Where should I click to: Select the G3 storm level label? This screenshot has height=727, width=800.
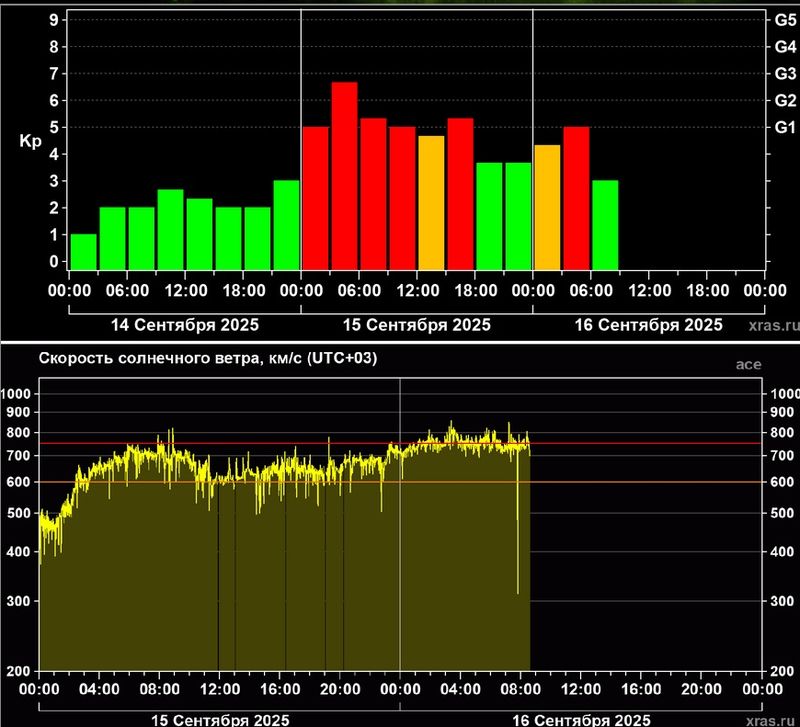tap(785, 73)
